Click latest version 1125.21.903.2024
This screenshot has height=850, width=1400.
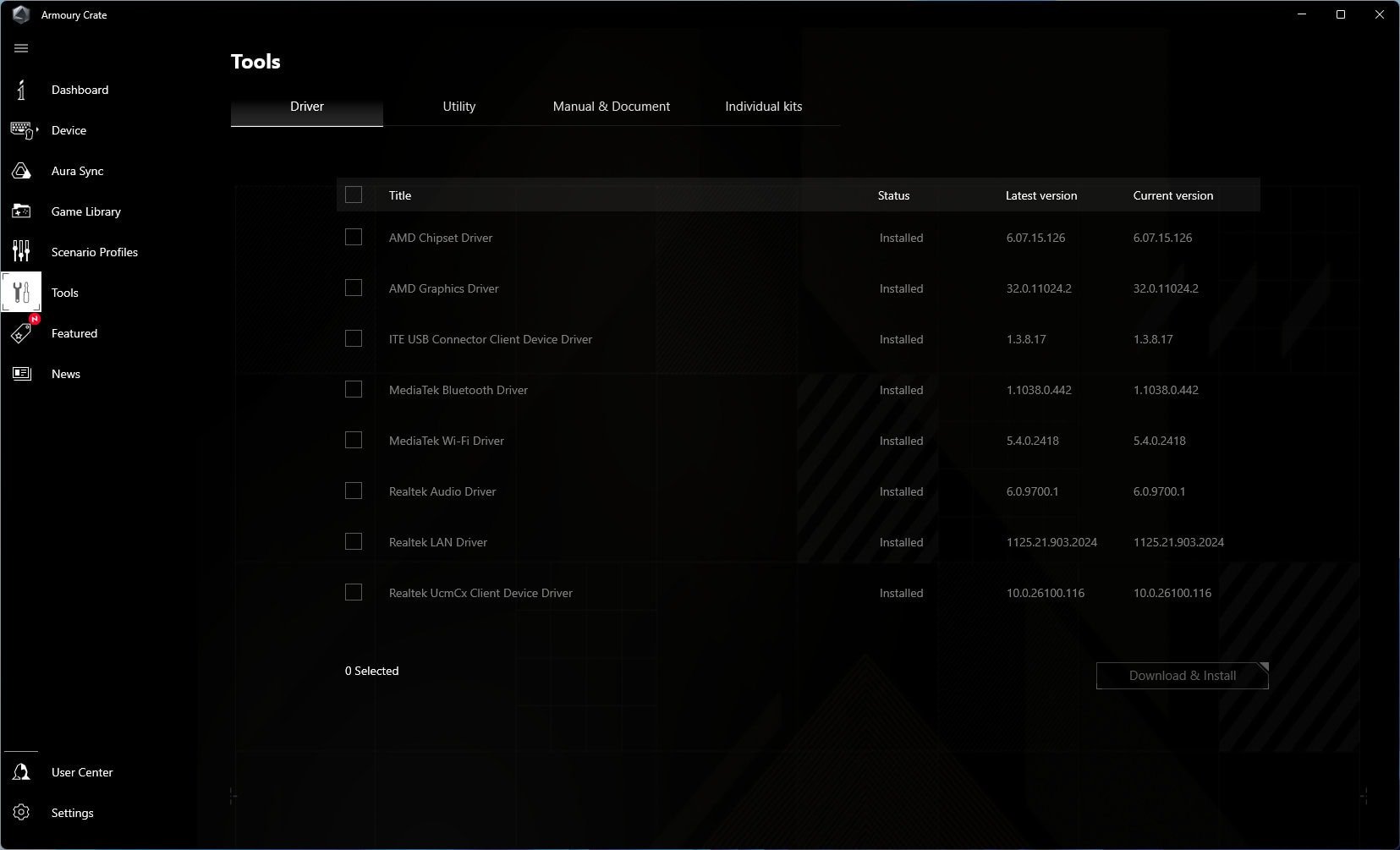tap(1051, 542)
